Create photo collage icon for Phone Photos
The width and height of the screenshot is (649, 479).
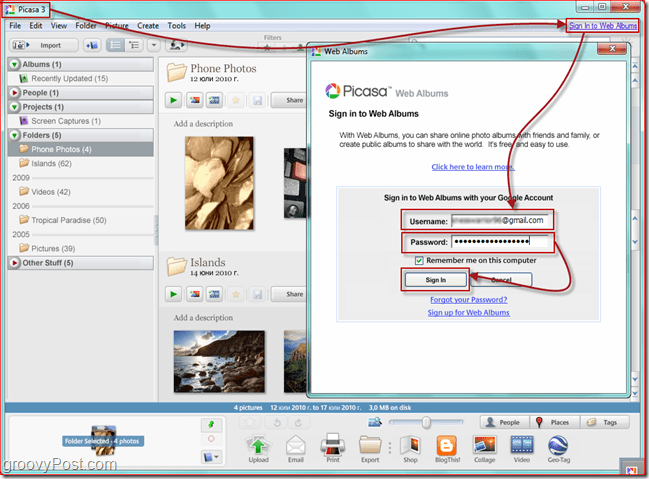[x=195, y=100]
